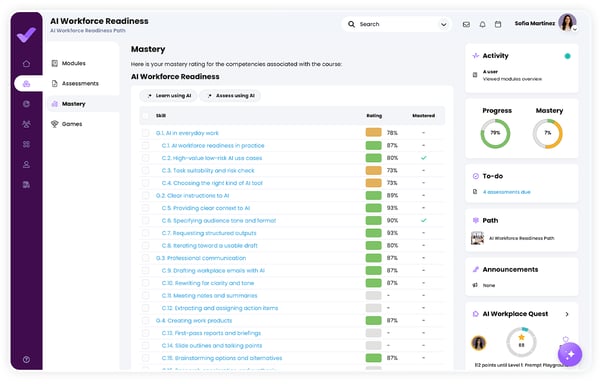Screen dimensions: 600x384
Task: Open the notifications bell icon
Action: coord(483,24)
